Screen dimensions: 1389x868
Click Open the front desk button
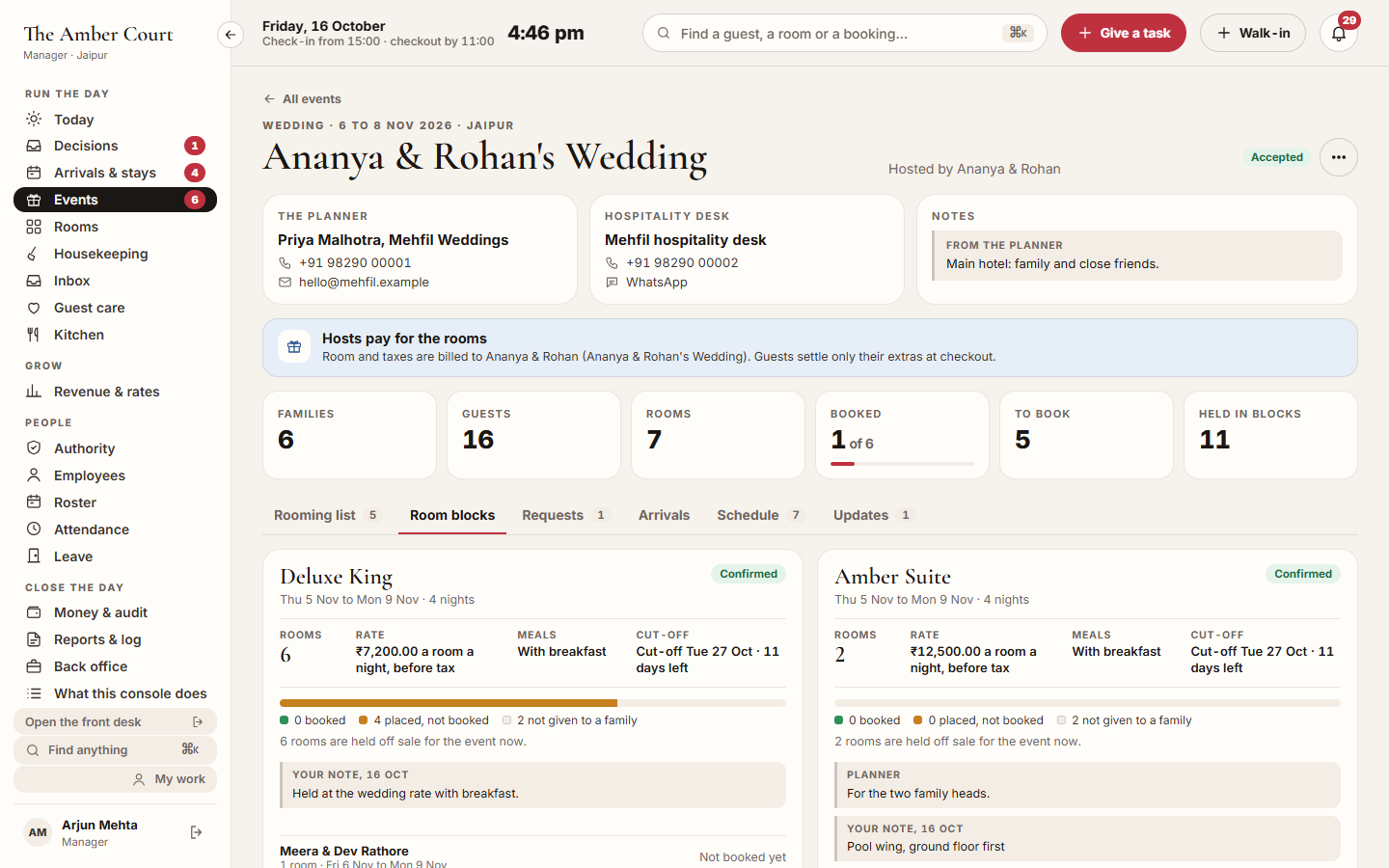115,721
